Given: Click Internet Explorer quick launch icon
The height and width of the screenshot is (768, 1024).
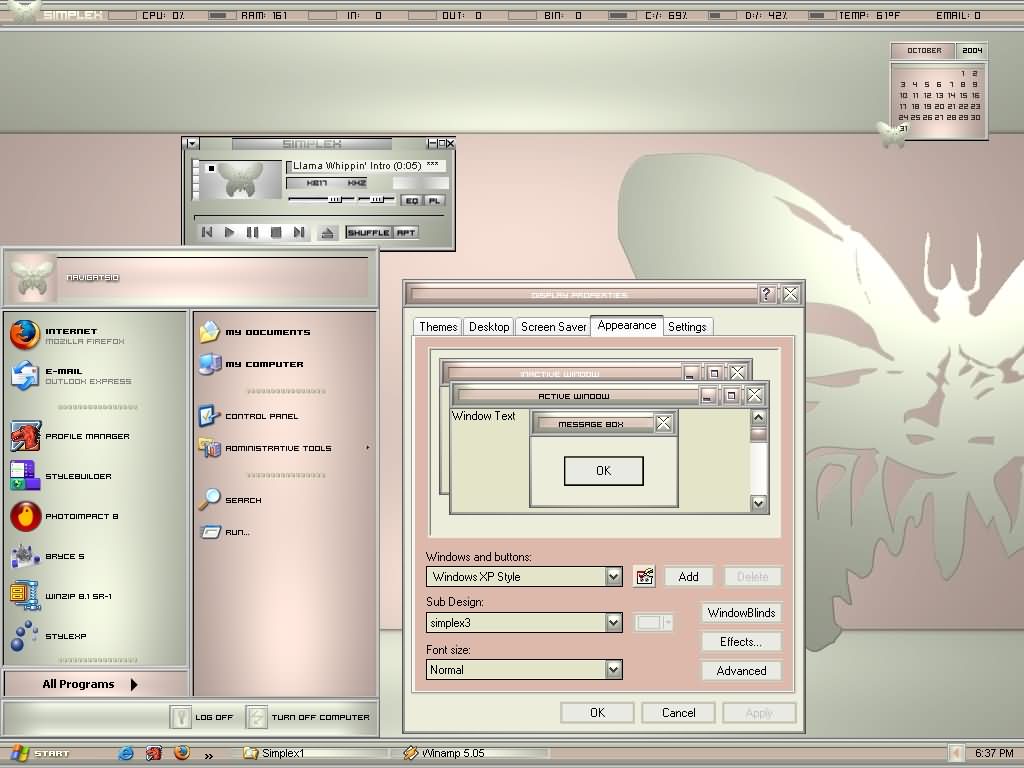Looking at the screenshot, I should 125,753.
